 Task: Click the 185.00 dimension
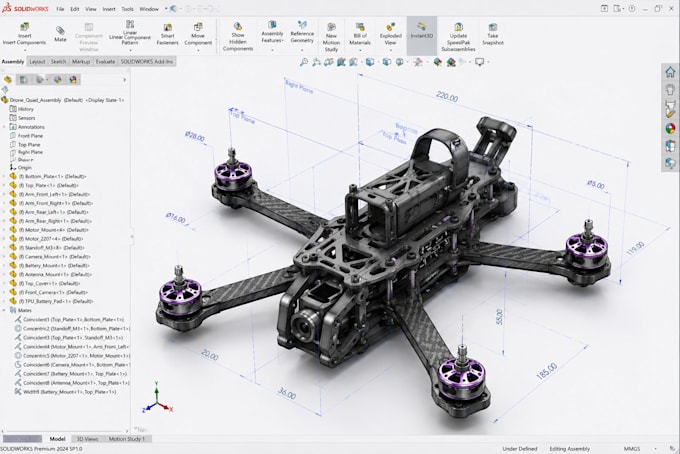click(x=546, y=371)
